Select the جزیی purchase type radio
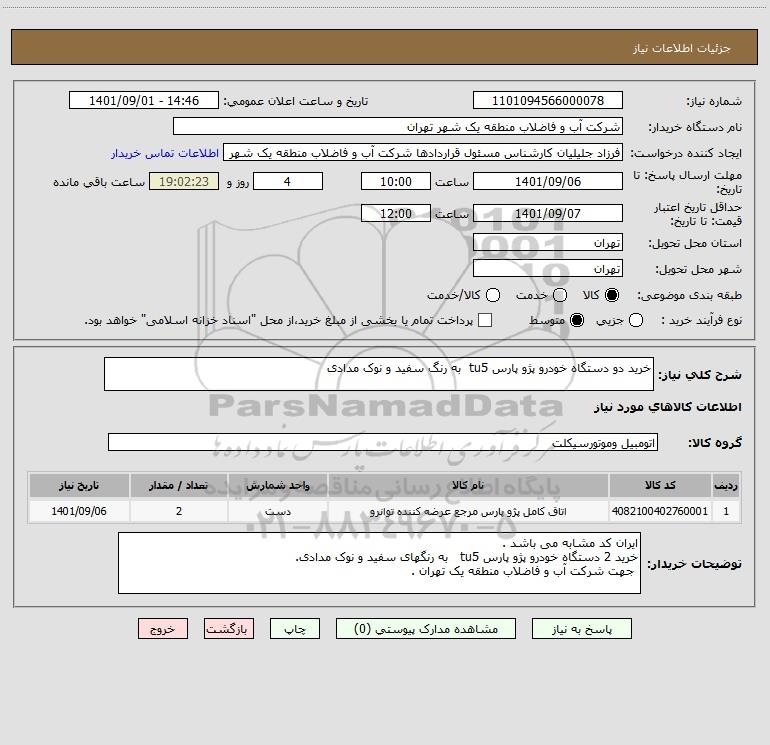This screenshot has height=745, width=770. tap(636, 320)
